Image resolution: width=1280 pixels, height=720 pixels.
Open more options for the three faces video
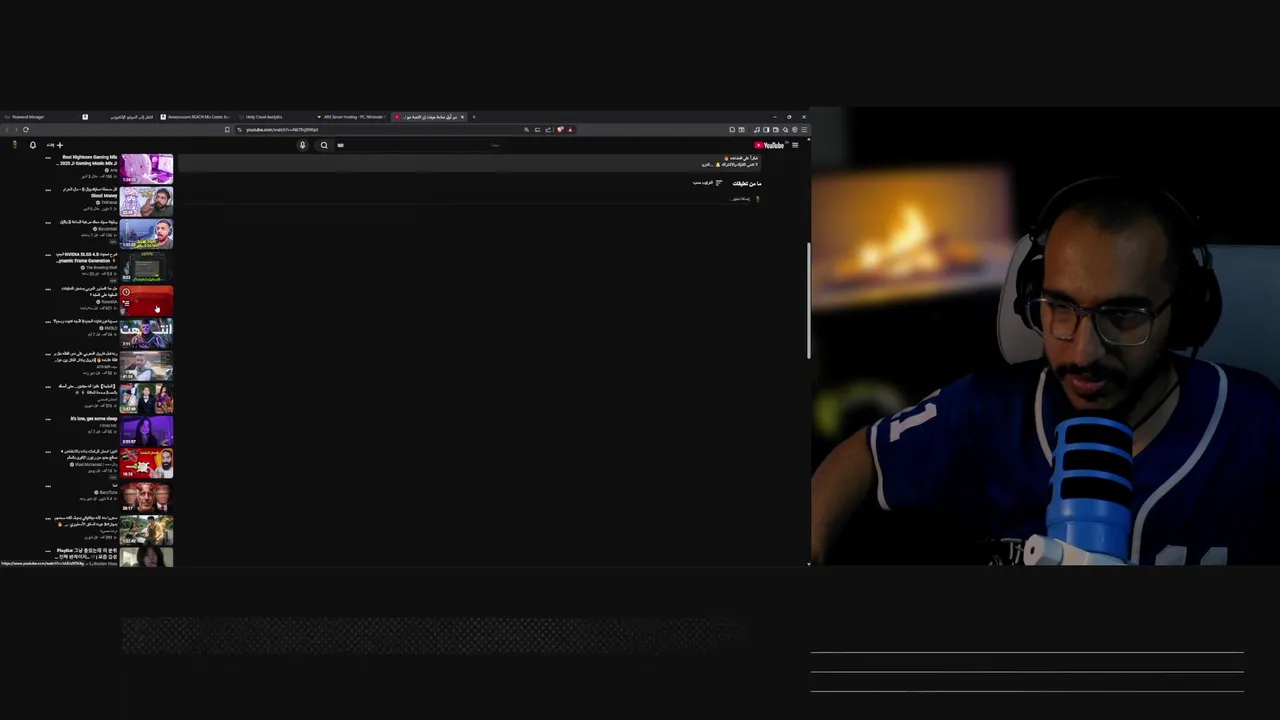(48, 486)
